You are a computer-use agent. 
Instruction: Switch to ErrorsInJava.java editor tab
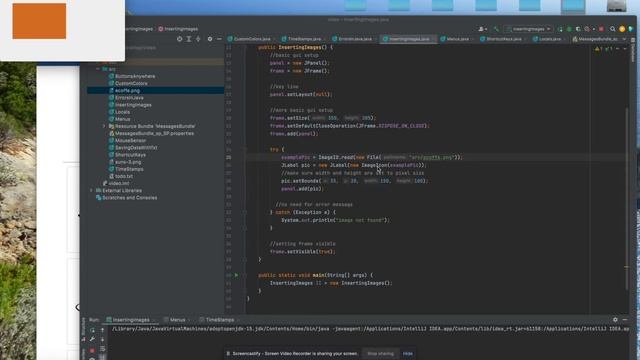click(354, 39)
